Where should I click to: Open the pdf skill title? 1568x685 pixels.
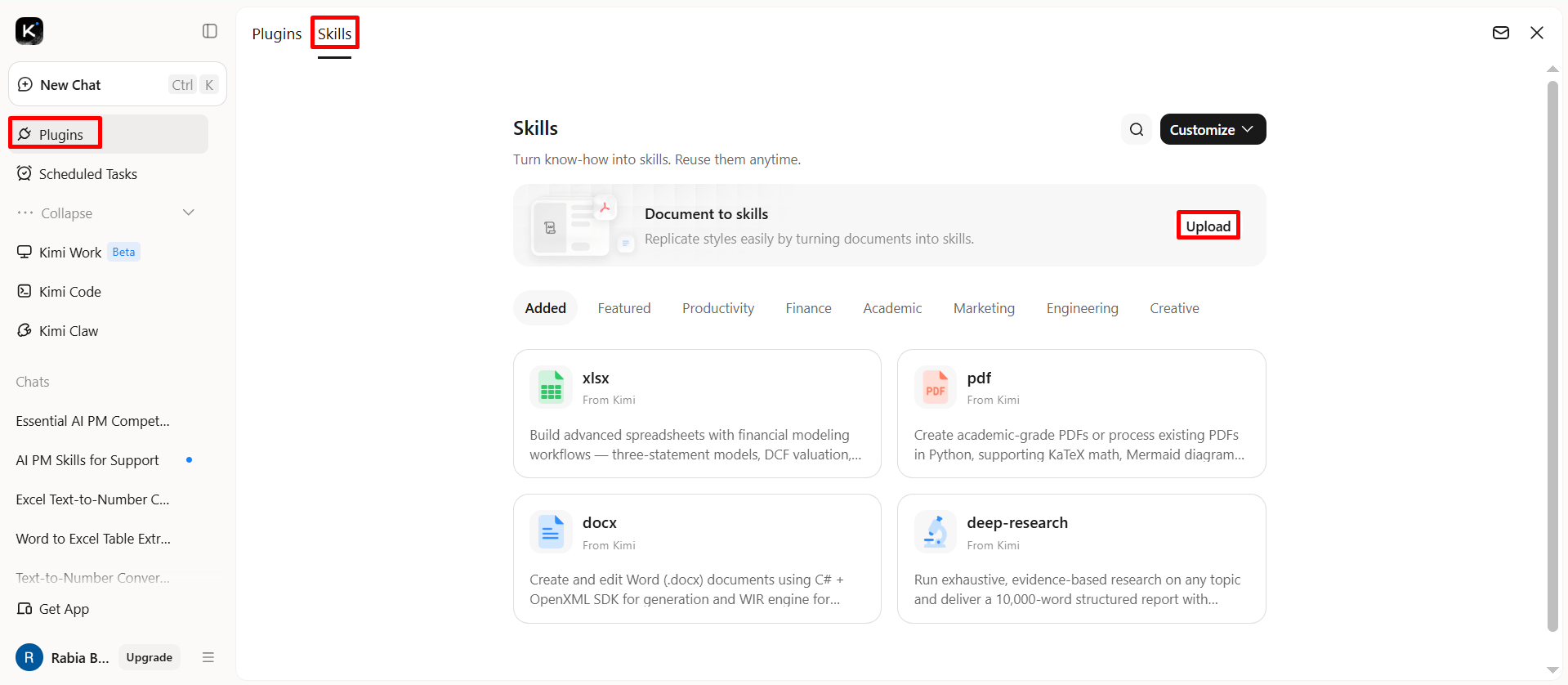click(979, 378)
